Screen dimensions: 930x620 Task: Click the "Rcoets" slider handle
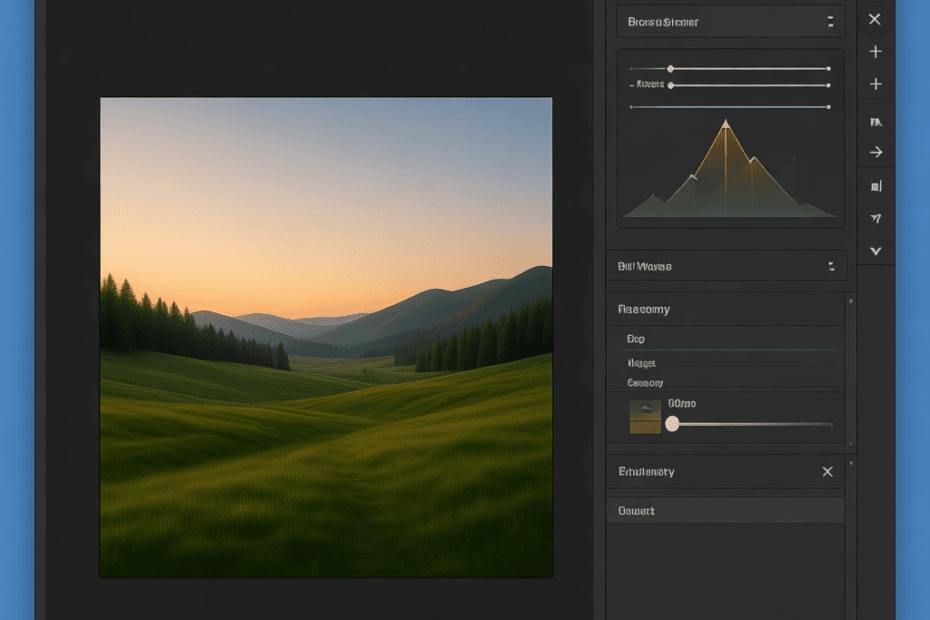[x=670, y=85]
